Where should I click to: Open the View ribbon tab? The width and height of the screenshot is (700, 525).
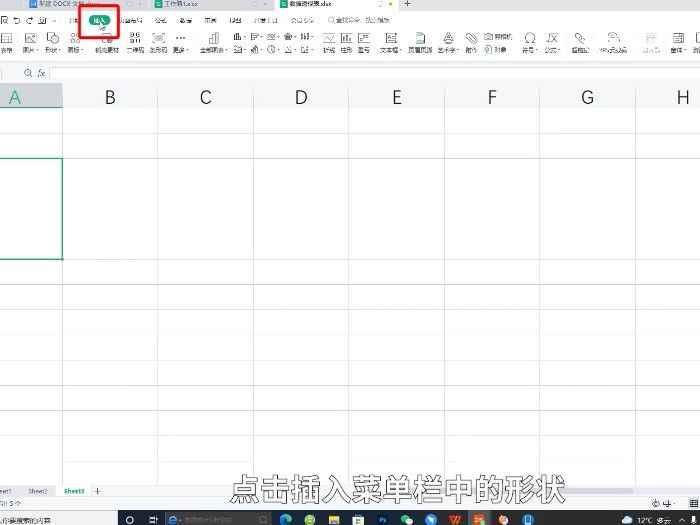pos(235,20)
